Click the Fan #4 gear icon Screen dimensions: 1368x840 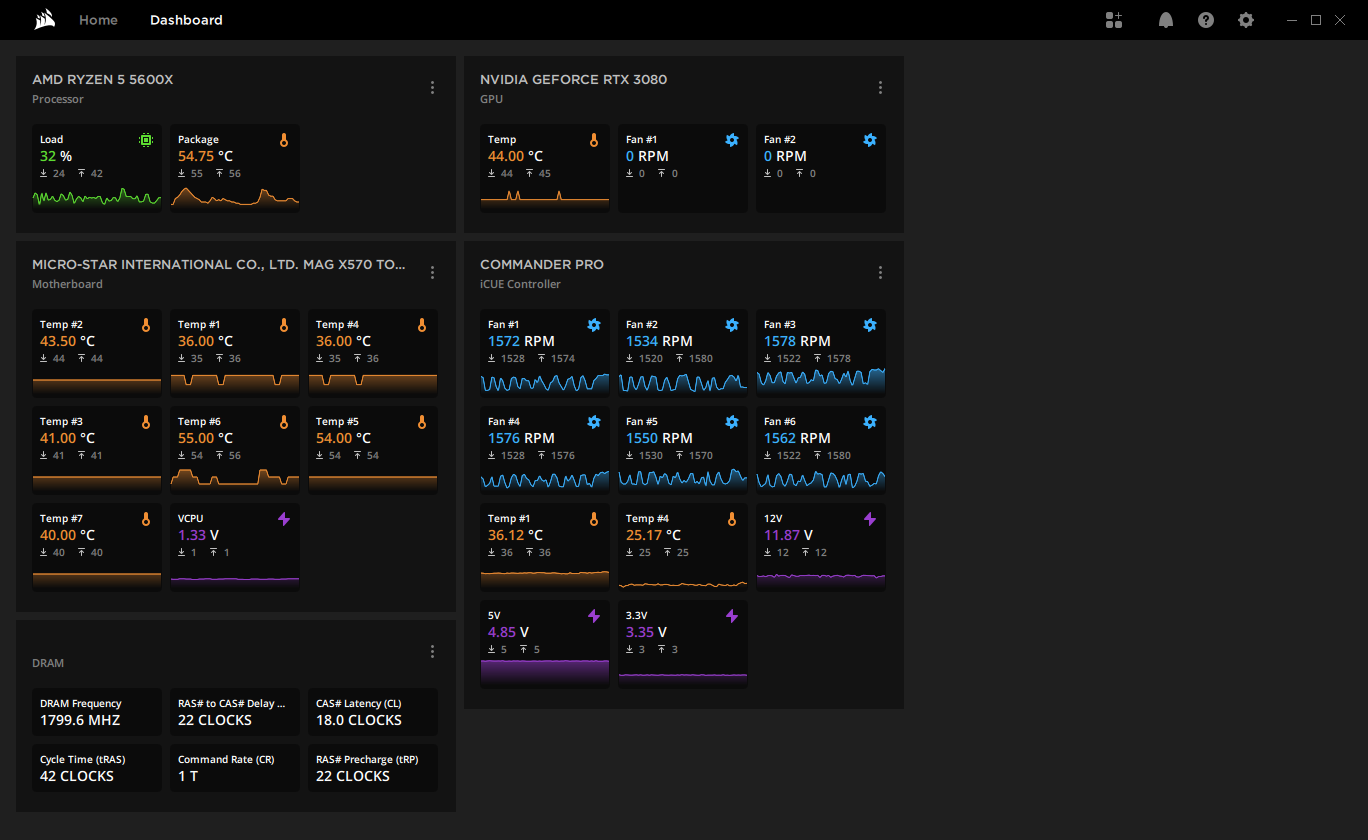click(x=594, y=422)
